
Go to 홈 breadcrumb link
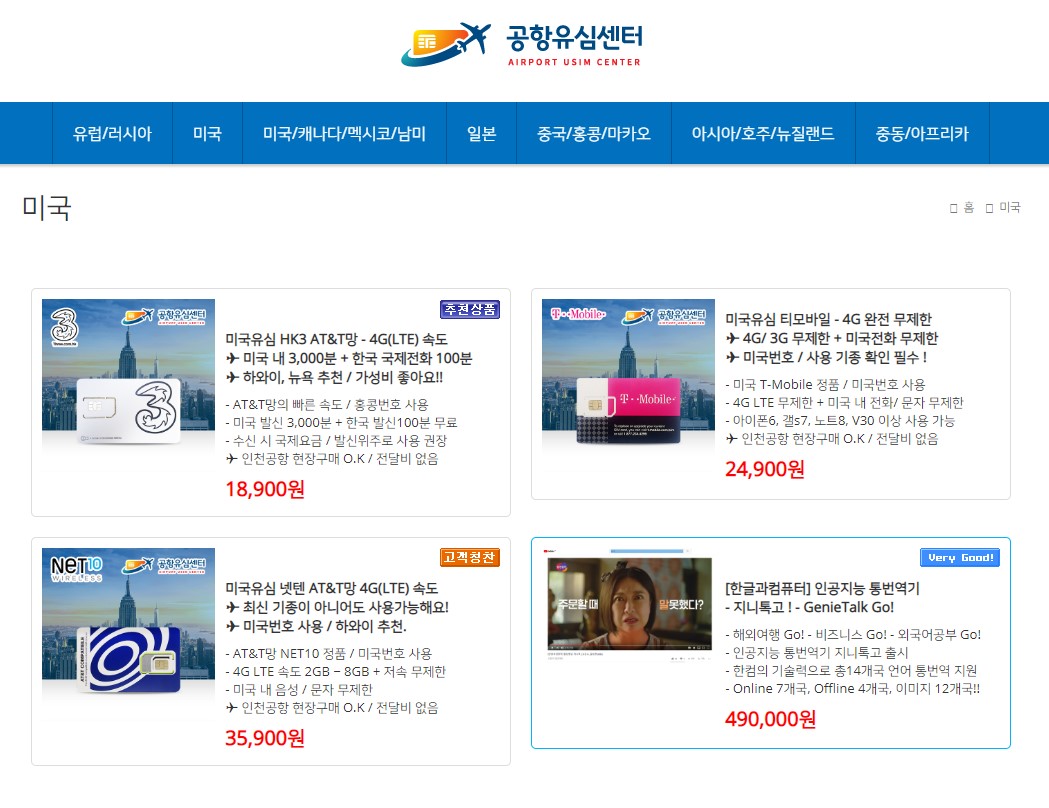tap(968, 207)
